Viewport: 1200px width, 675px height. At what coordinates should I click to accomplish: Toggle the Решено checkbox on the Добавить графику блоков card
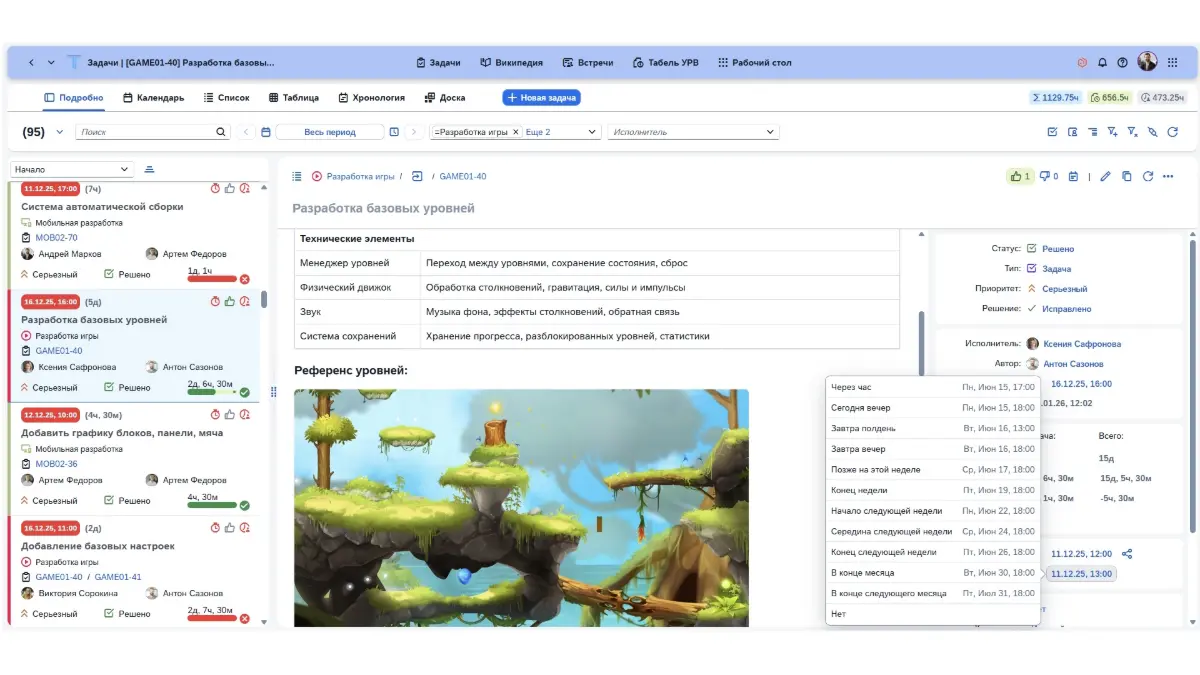[x=110, y=500]
